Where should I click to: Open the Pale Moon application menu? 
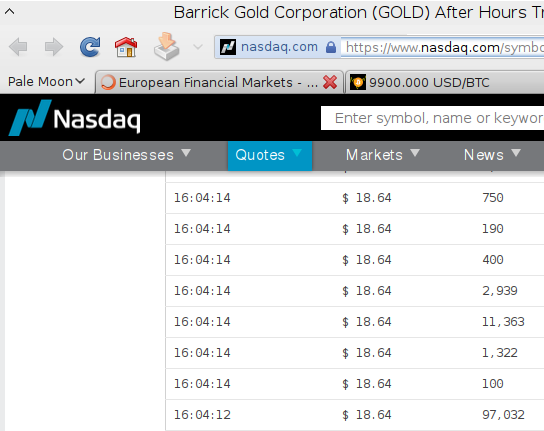[x=46, y=82]
